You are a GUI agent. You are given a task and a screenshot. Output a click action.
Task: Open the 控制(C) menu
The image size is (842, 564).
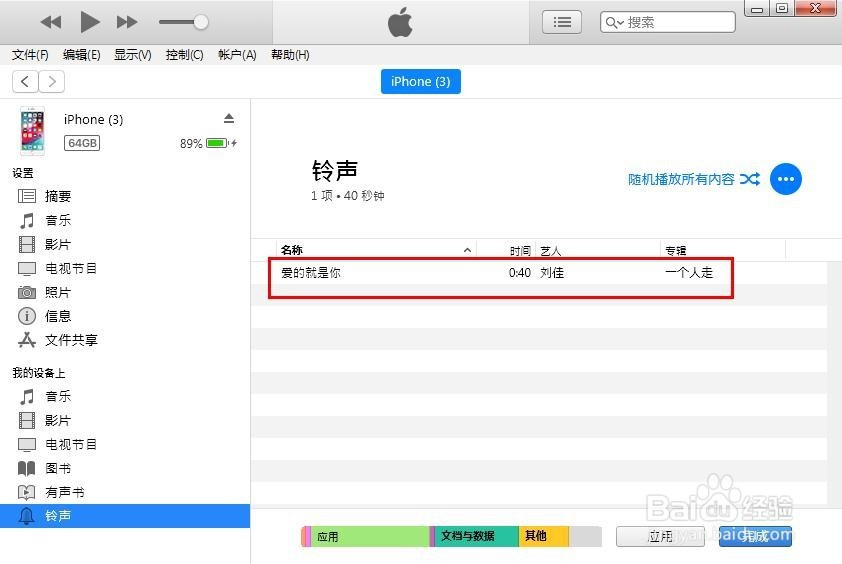point(184,55)
